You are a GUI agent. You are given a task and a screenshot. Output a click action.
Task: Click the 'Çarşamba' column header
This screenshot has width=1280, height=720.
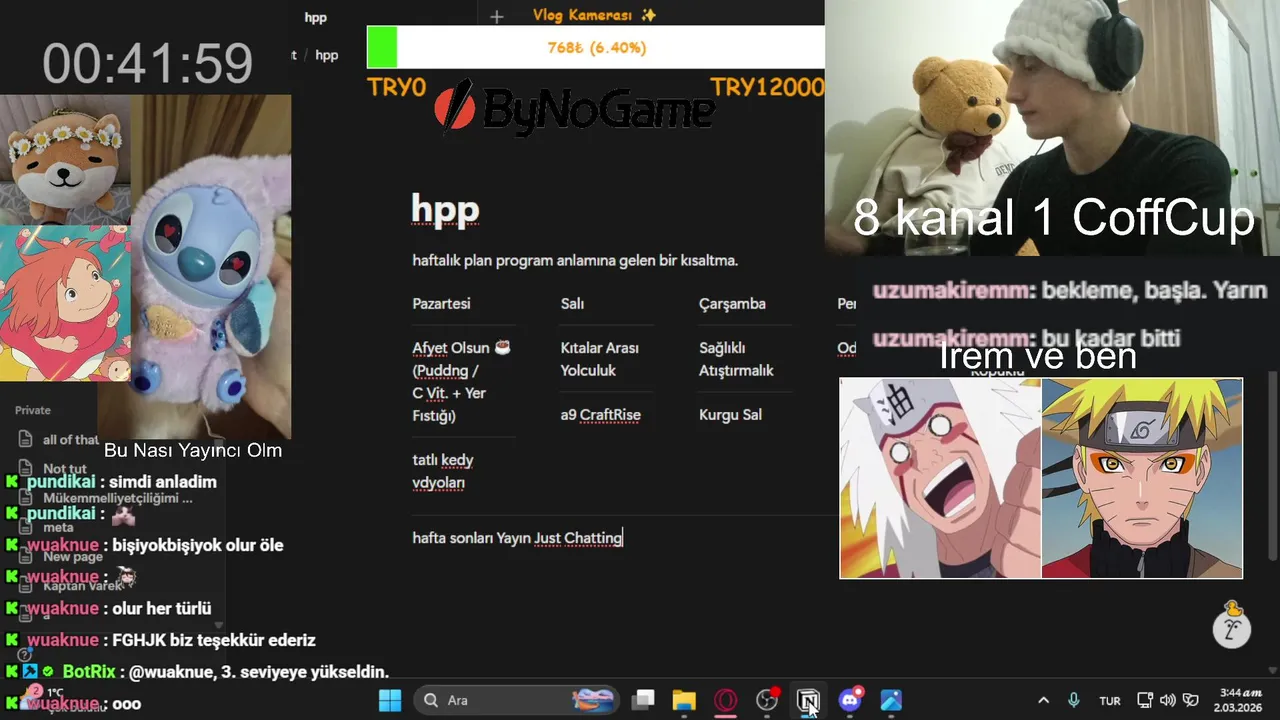click(732, 304)
